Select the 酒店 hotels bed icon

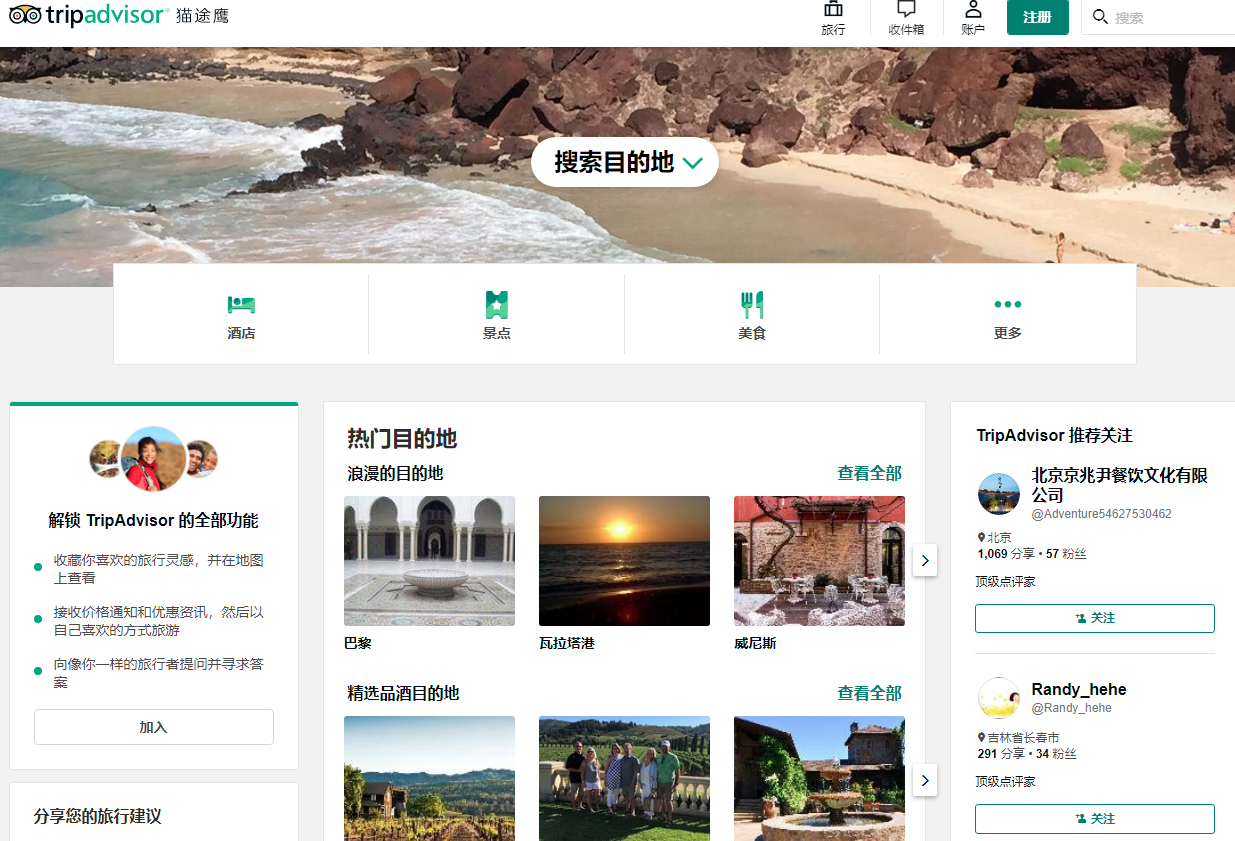click(241, 304)
